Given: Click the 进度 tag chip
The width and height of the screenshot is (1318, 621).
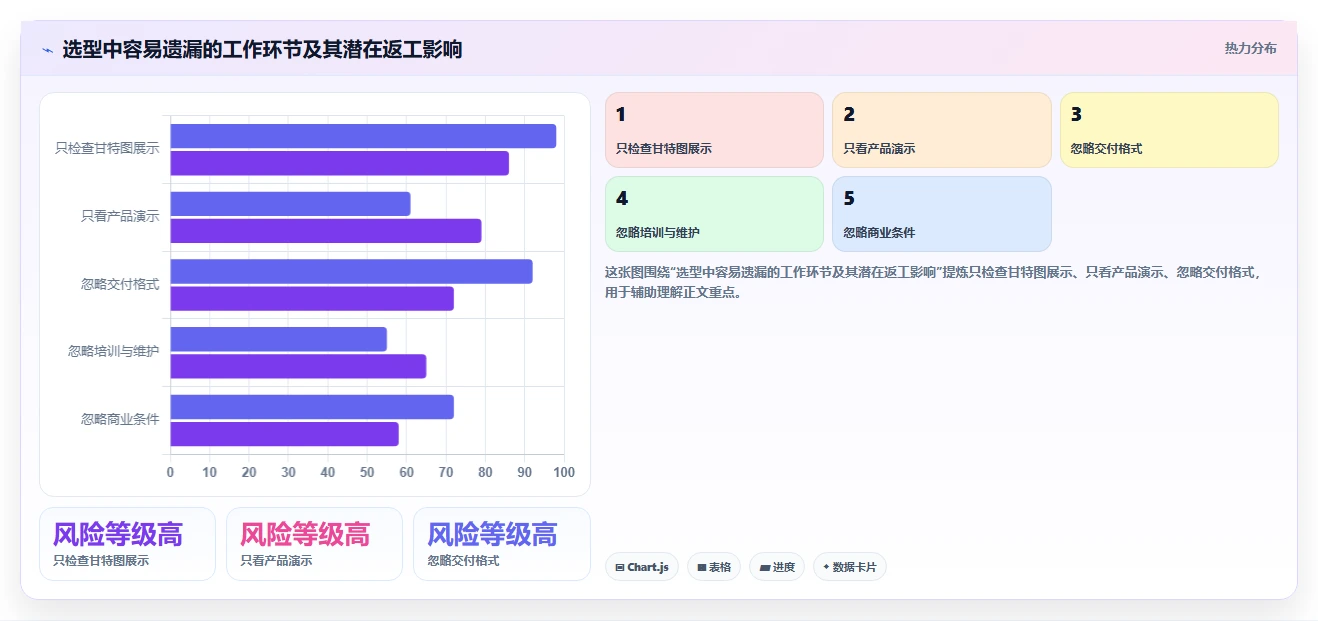Looking at the screenshot, I should tap(777, 567).
